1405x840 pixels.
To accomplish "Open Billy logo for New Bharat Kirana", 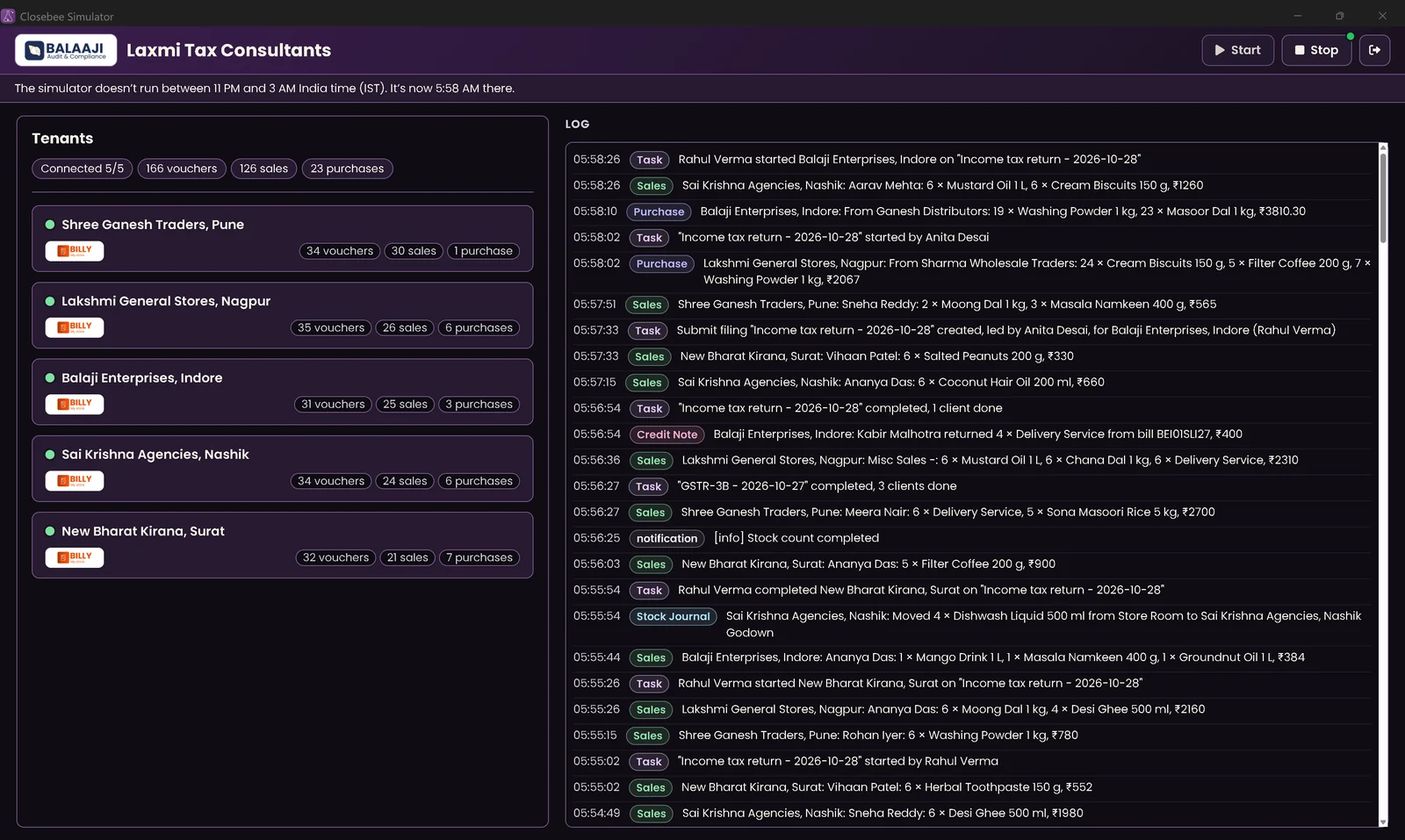I will coord(75,557).
